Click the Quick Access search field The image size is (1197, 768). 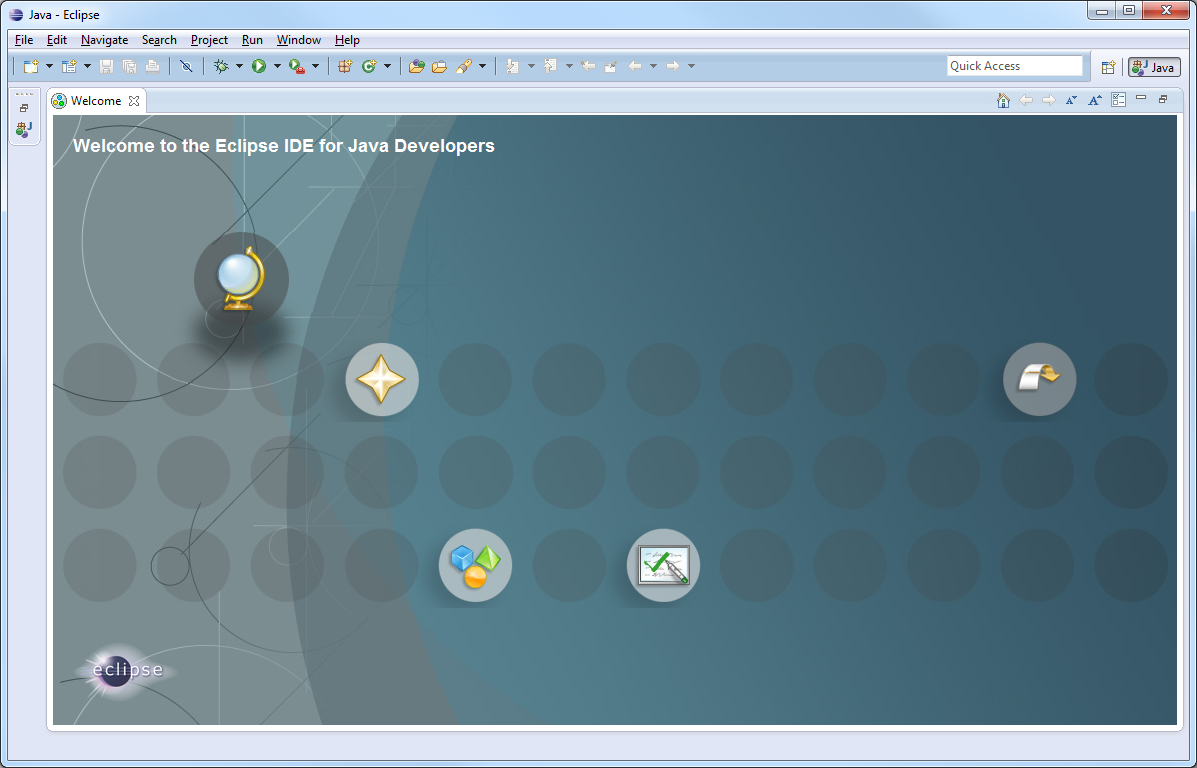(x=1015, y=66)
